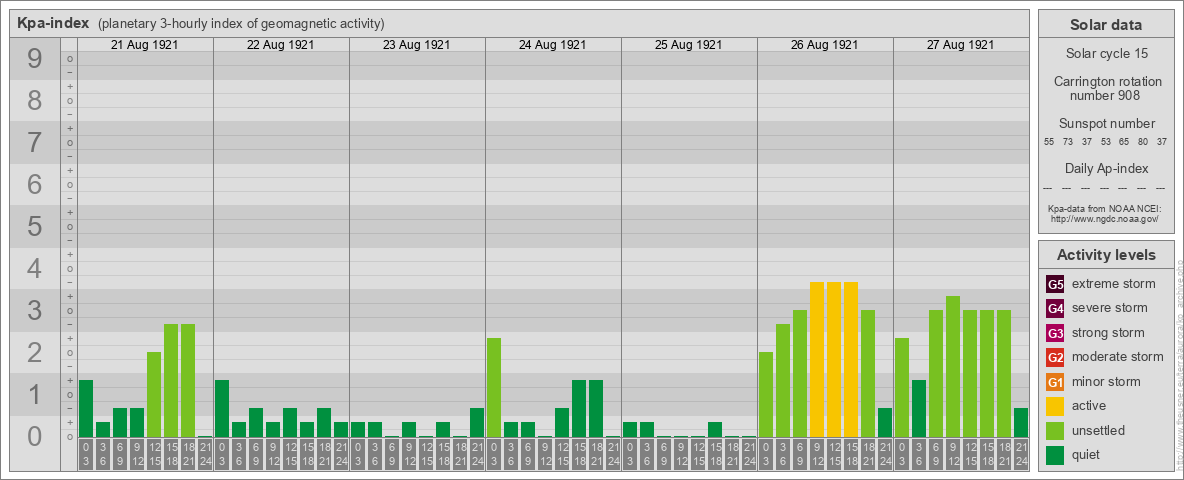Viewport: 1184px width, 480px height.
Task: Click the 9-12 bar on 27 Aug
Action: 953,367
